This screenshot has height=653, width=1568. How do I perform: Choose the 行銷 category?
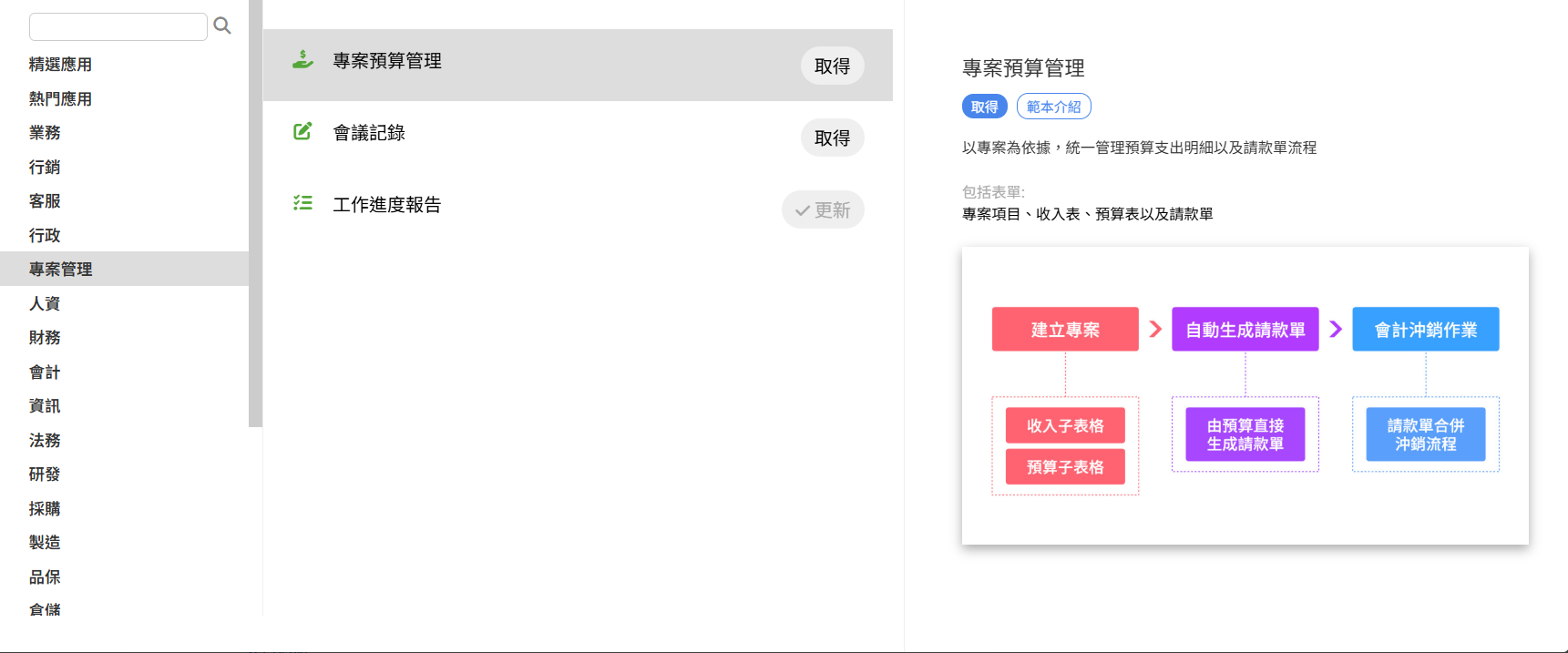click(x=45, y=167)
